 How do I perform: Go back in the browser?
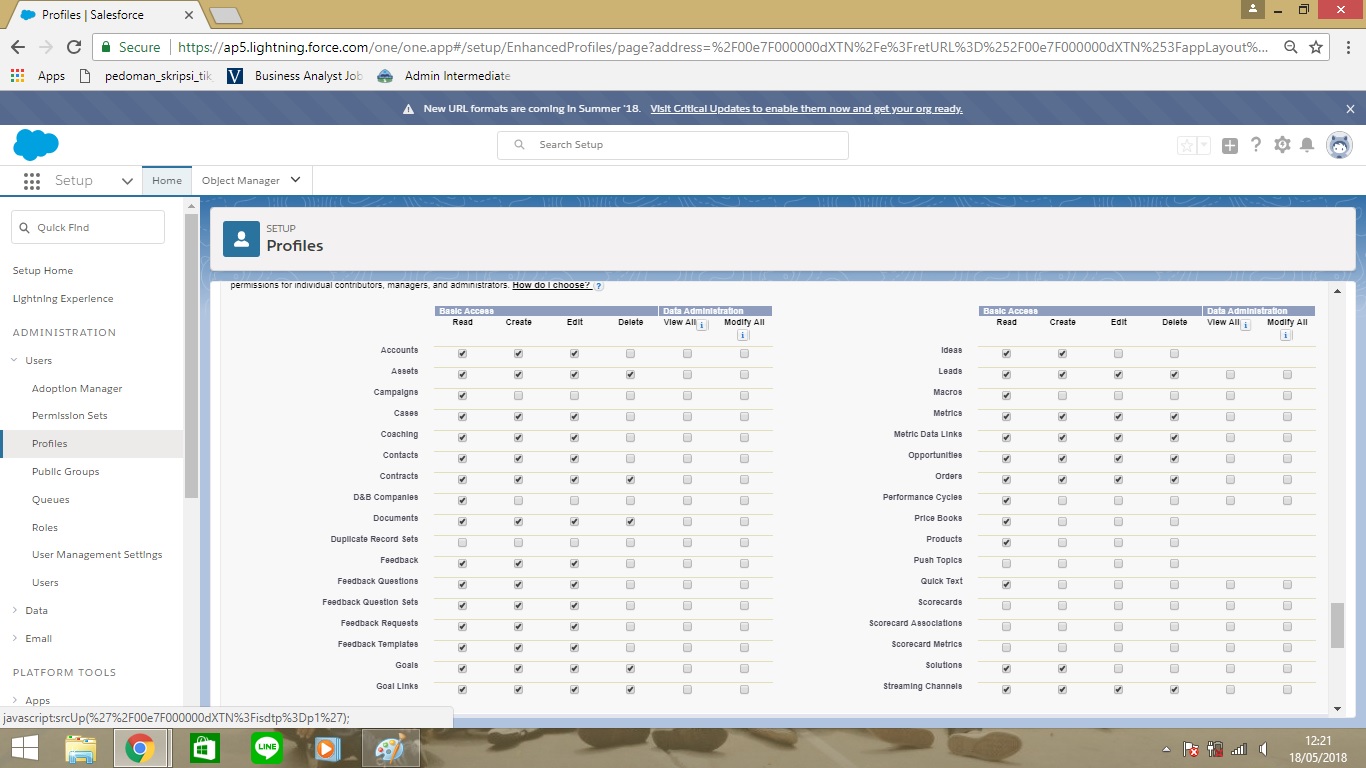[x=18, y=47]
